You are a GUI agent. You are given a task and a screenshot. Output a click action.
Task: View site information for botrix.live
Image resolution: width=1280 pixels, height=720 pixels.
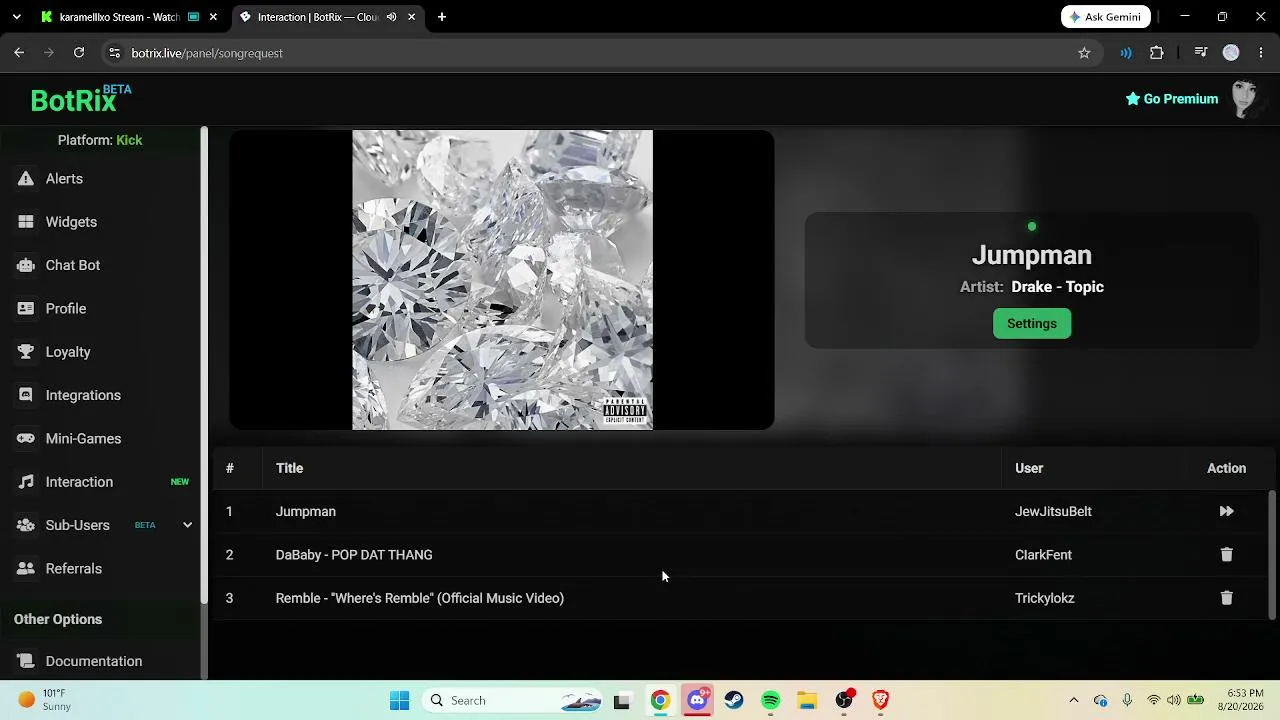click(114, 53)
